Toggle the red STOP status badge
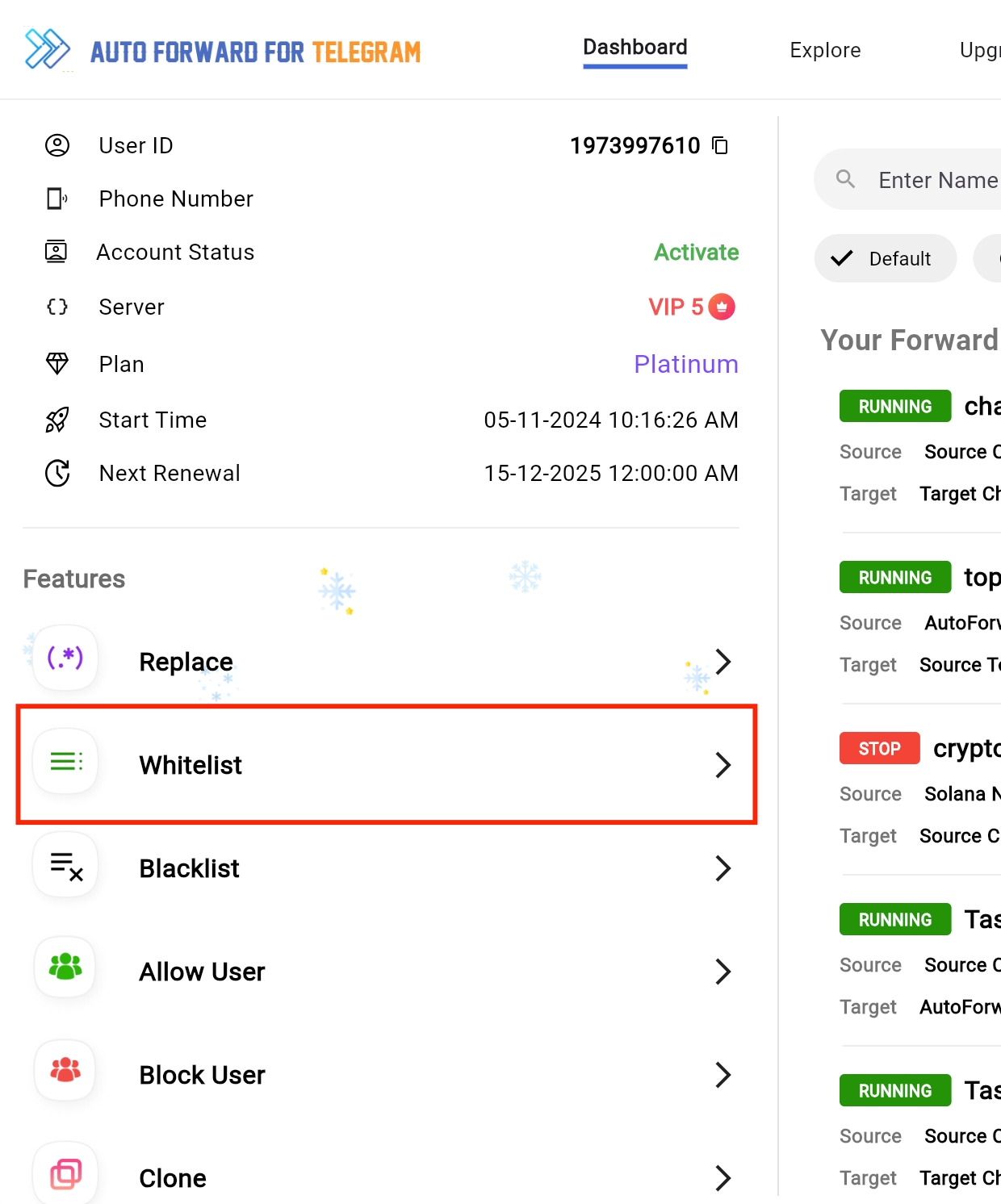Screen dimensions: 1001x1204 879,749
